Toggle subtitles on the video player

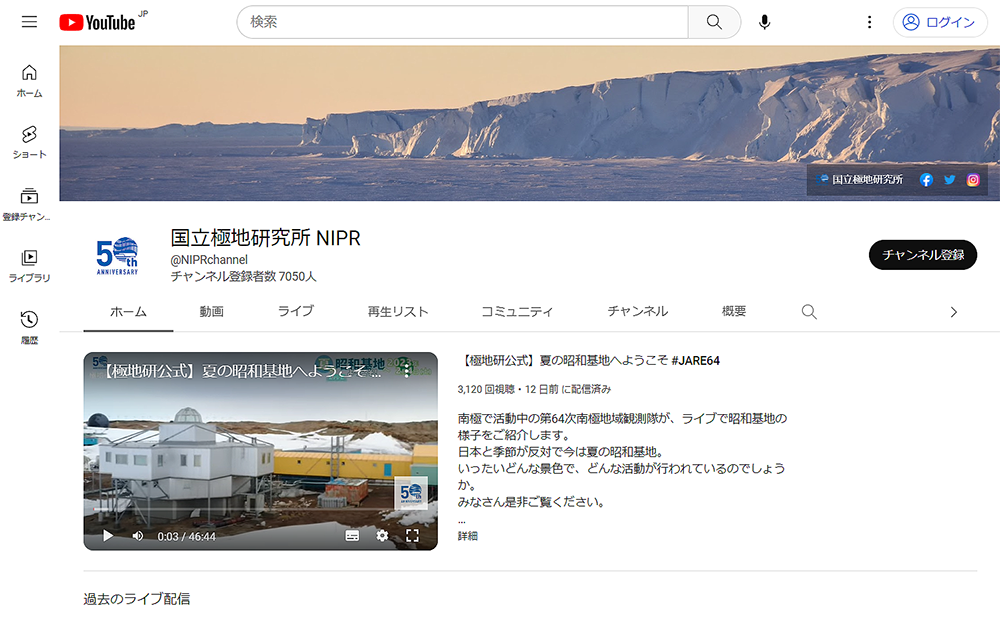click(352, 536)
